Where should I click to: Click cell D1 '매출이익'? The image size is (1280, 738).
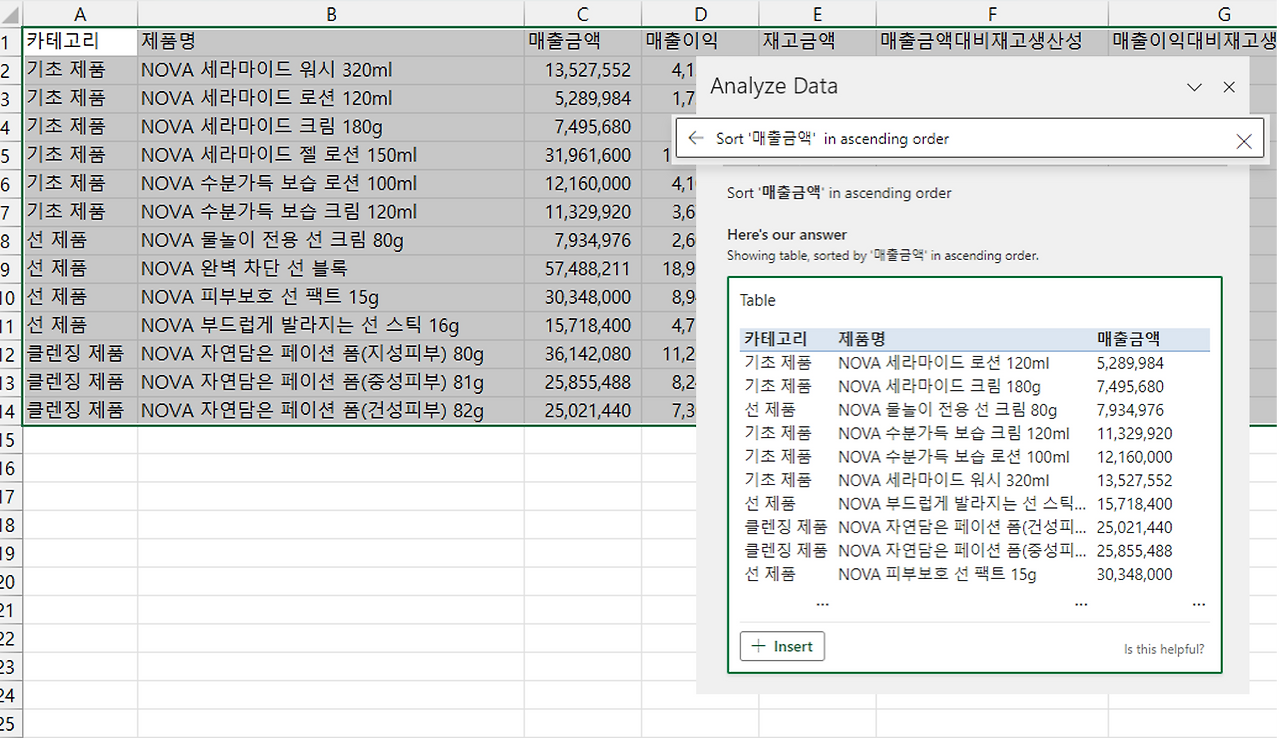coord(700,41)
